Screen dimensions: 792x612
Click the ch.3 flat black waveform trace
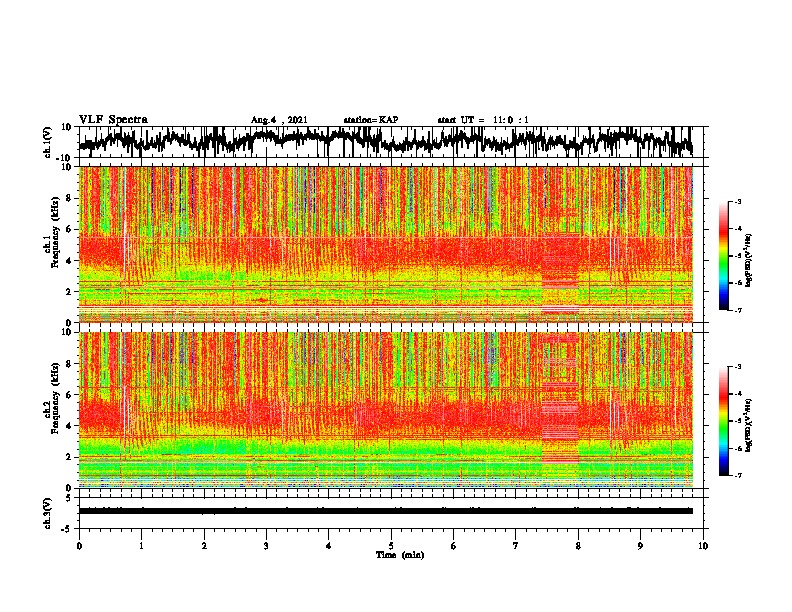[x=386, y=511]
